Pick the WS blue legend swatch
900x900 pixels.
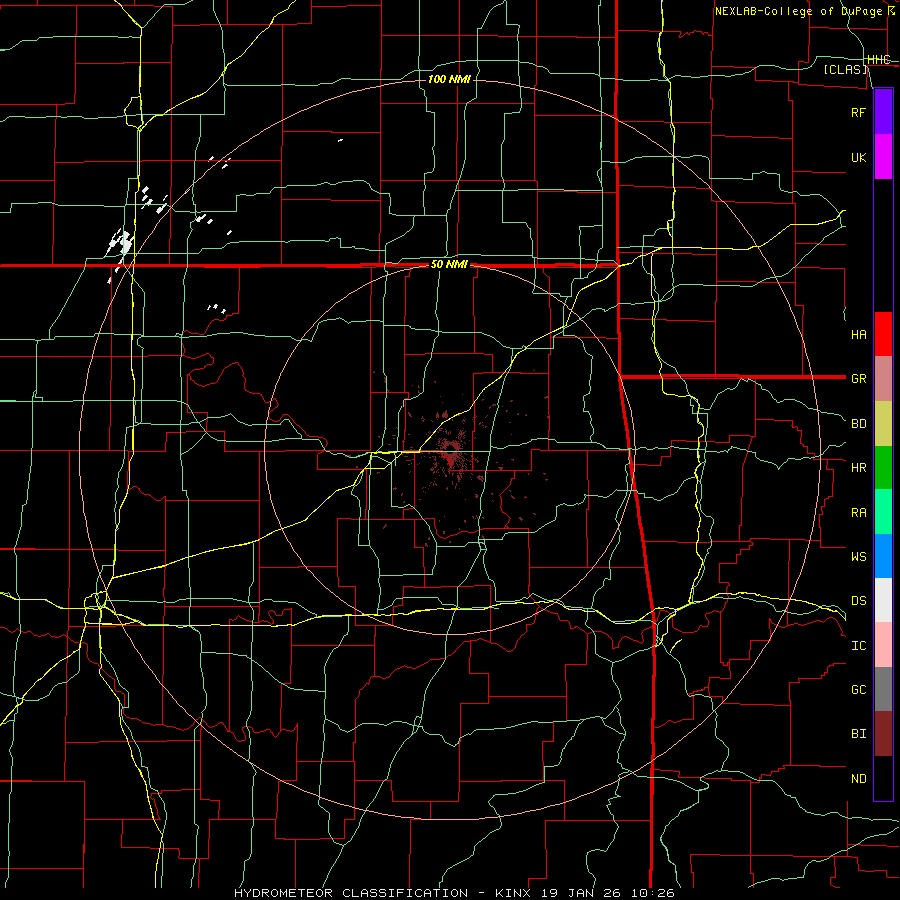click(883, 556)
